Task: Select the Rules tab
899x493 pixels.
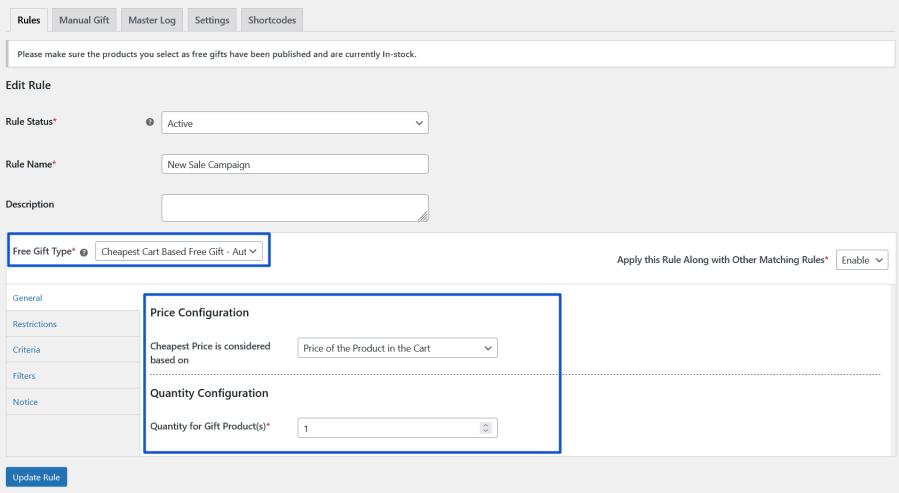Action: pyautogui.click(x=29, y=20)
